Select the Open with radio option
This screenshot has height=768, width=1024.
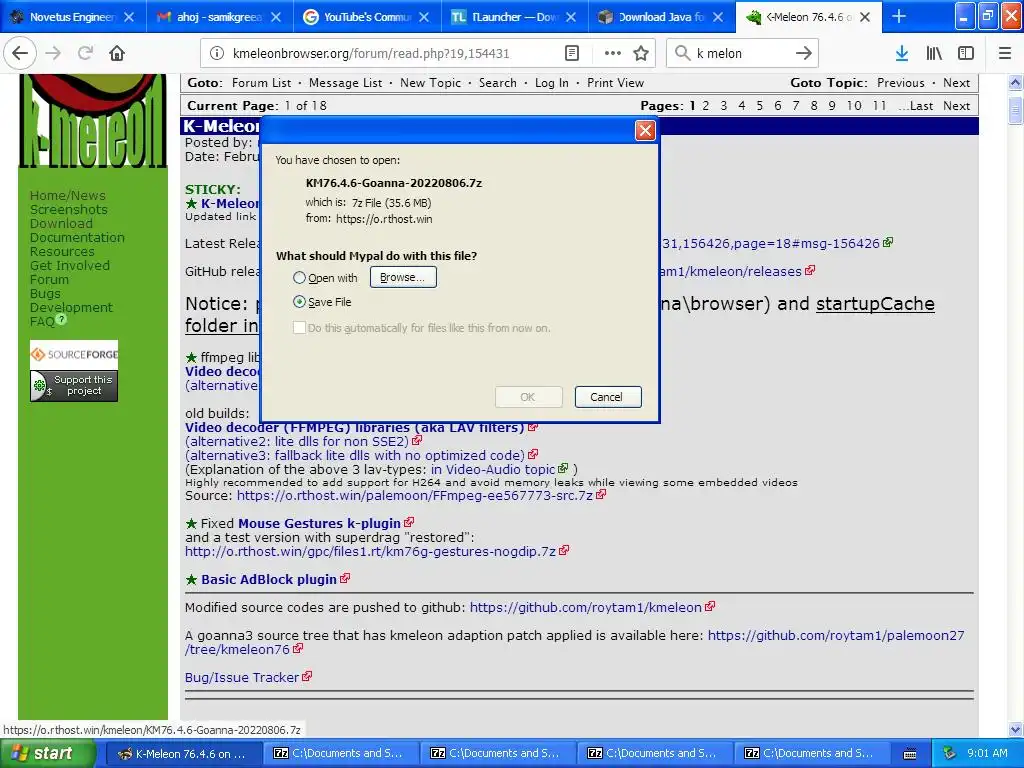(x=299, y=278)
